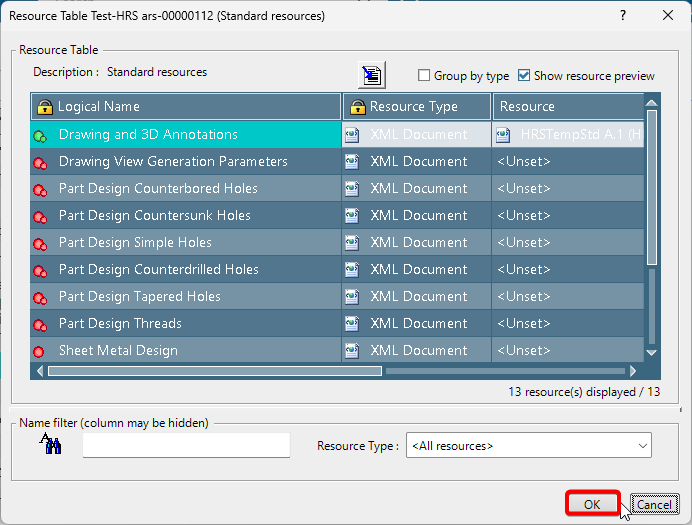Screen dimensions: 692x525
Task: Click inside the Name filter text field
Action: coord(186,445)
